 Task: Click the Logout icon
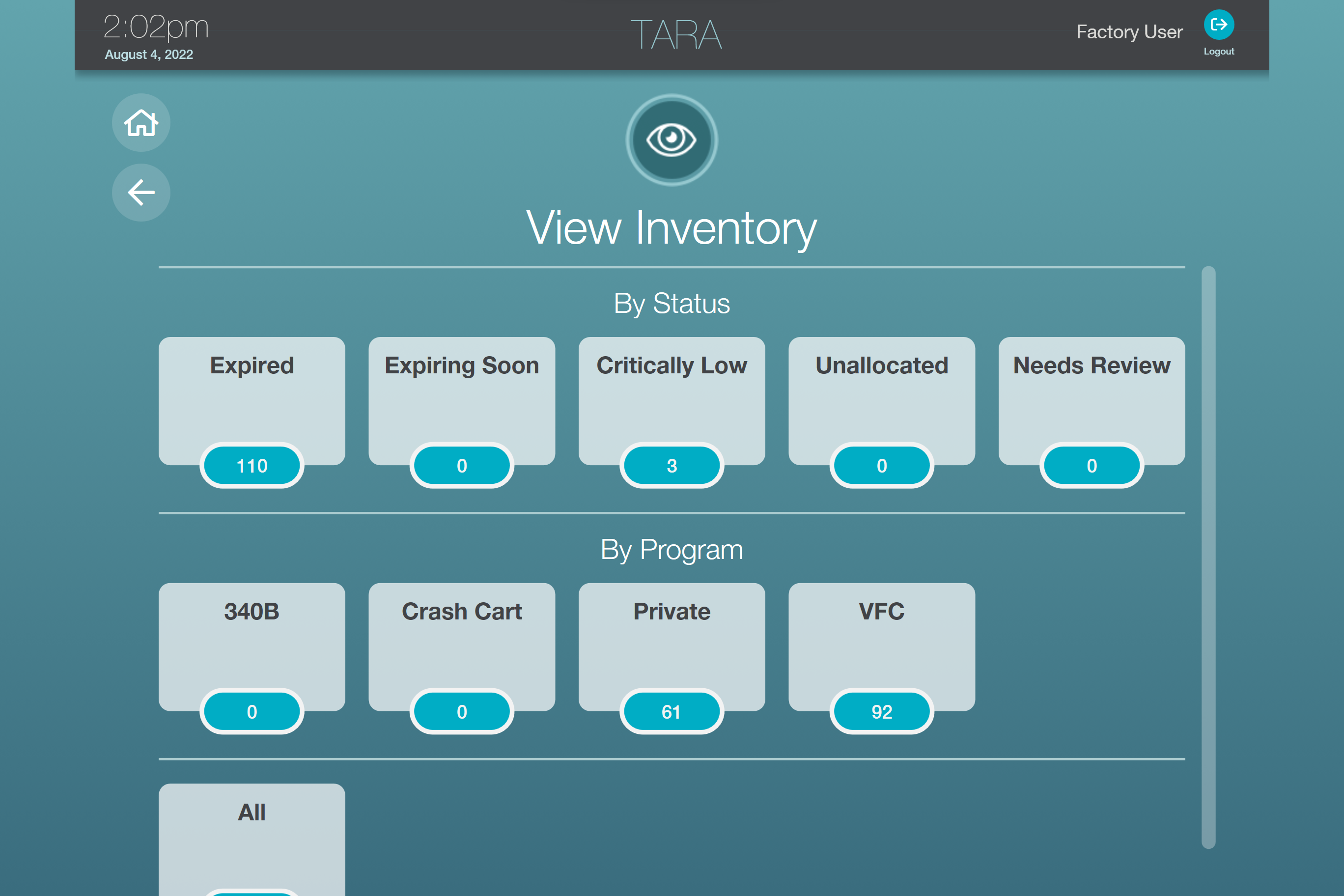tap(1218, 25)
